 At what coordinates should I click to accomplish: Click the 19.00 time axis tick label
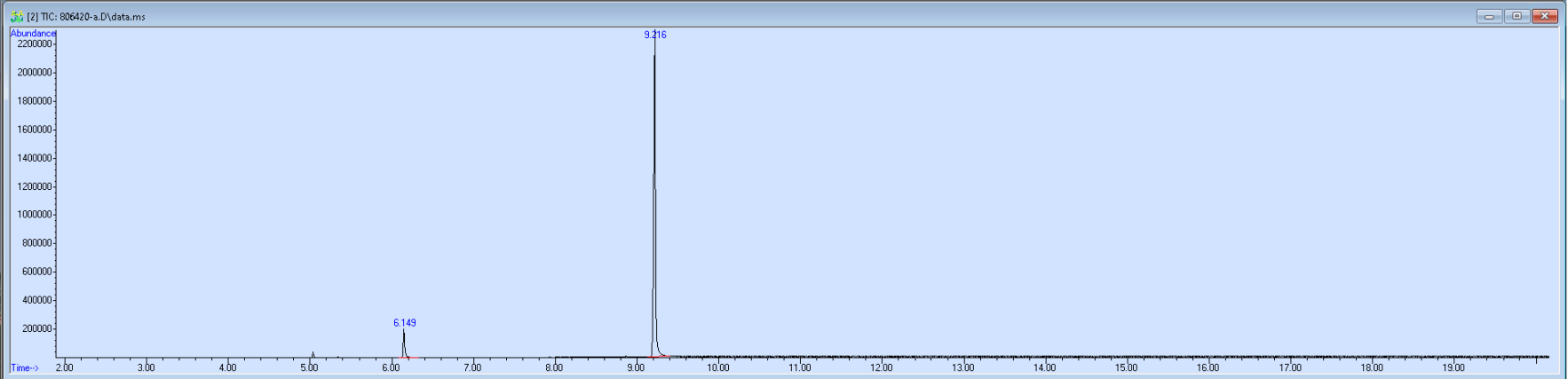click(x=1453, y=367)
